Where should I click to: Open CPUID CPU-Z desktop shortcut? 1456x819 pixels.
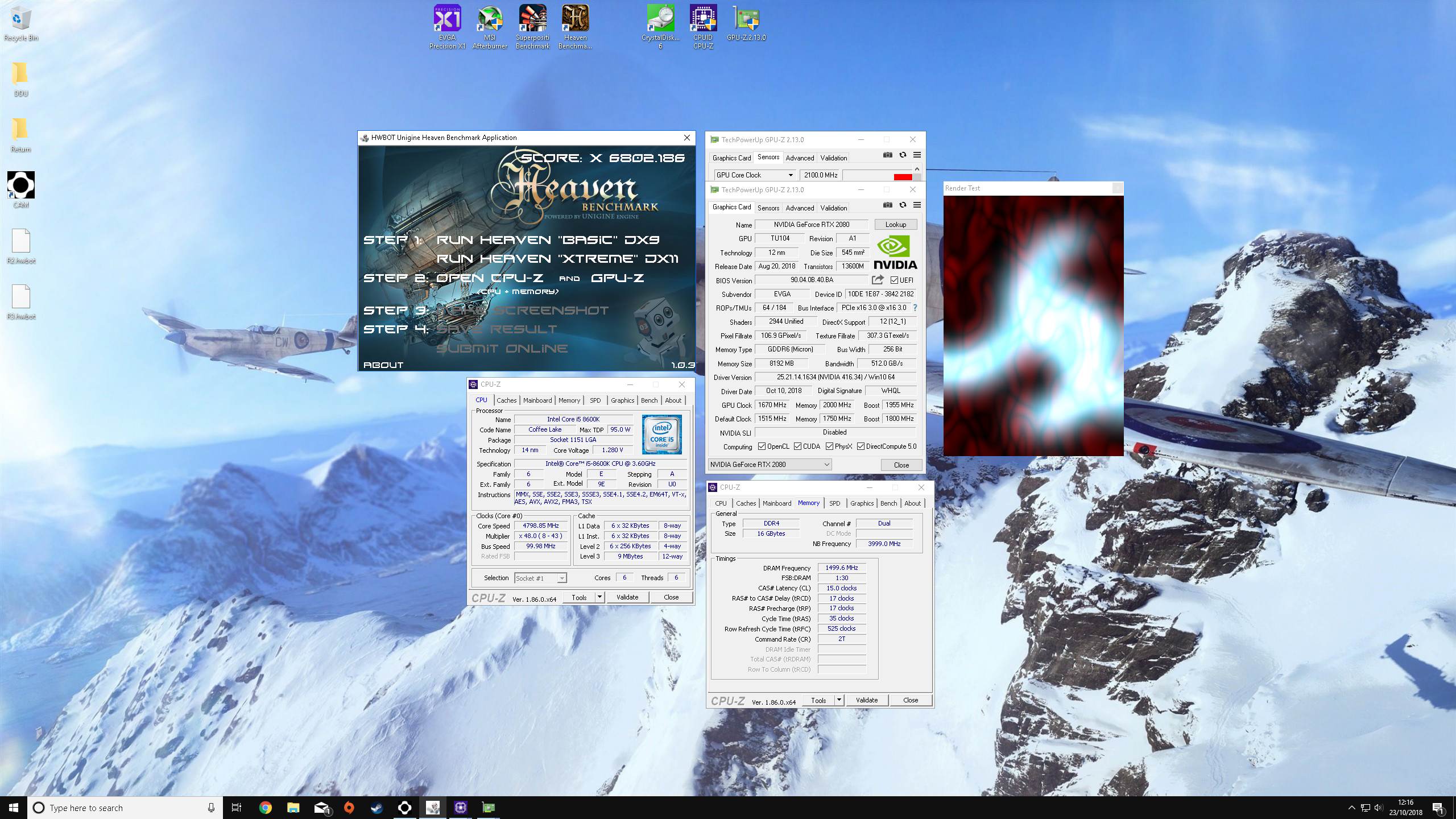[703, 27]
